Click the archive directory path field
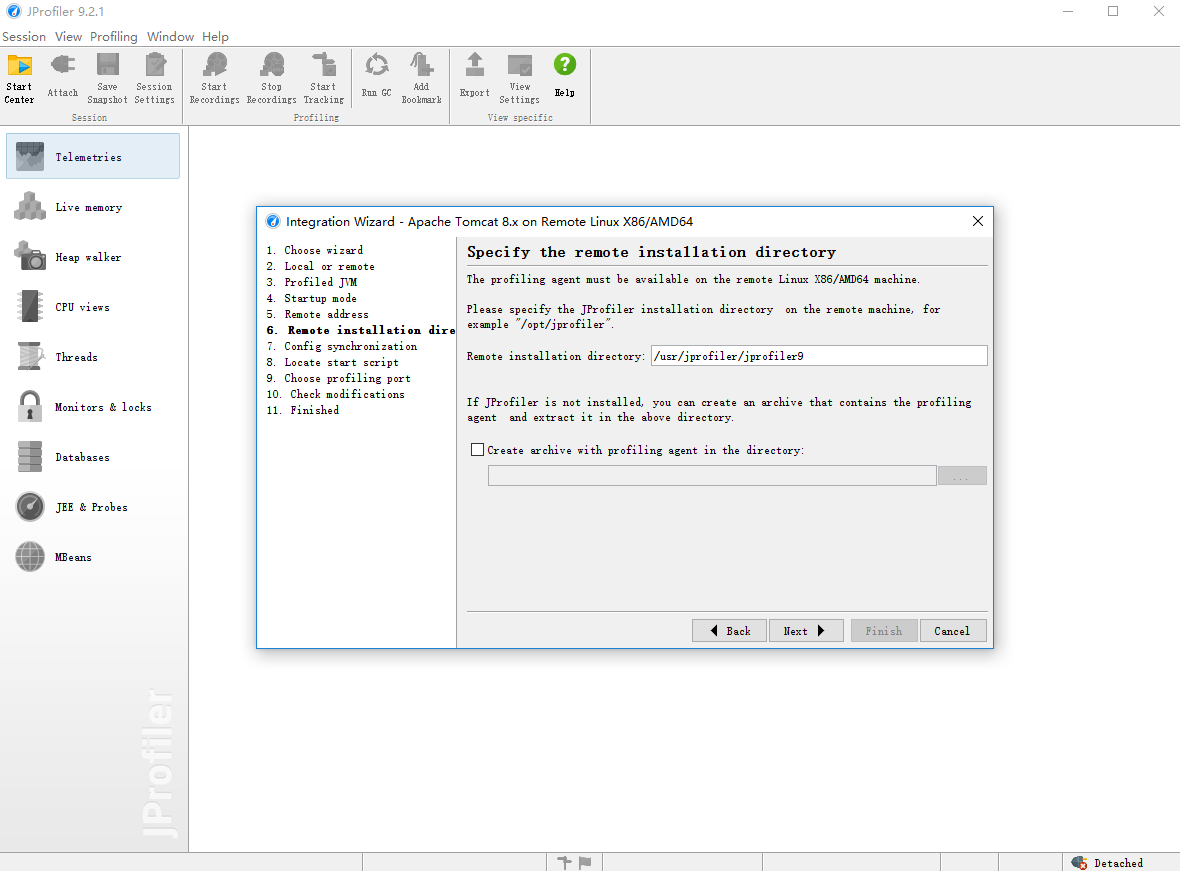The width and height of the screenshot is (1180, 871). point(712,476)
